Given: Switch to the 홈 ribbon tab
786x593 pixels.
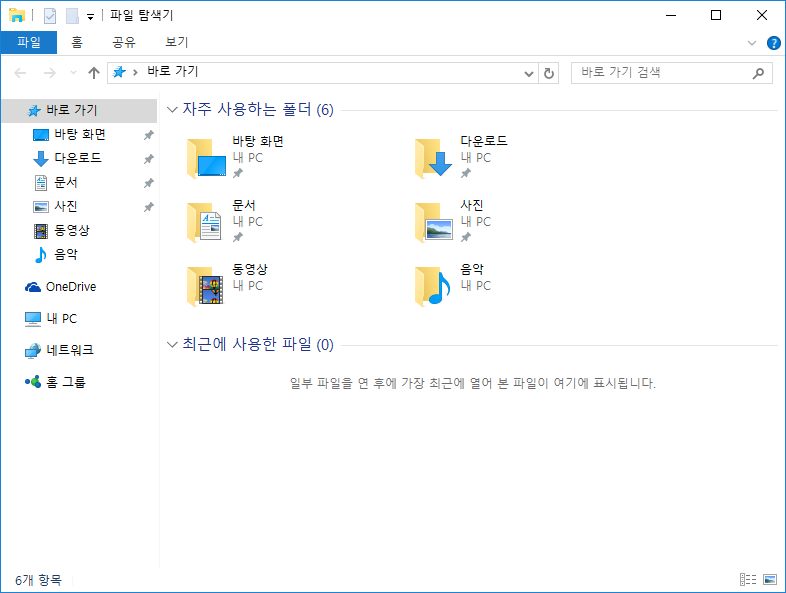Looking at the screenshot, I should click(77, 42).
